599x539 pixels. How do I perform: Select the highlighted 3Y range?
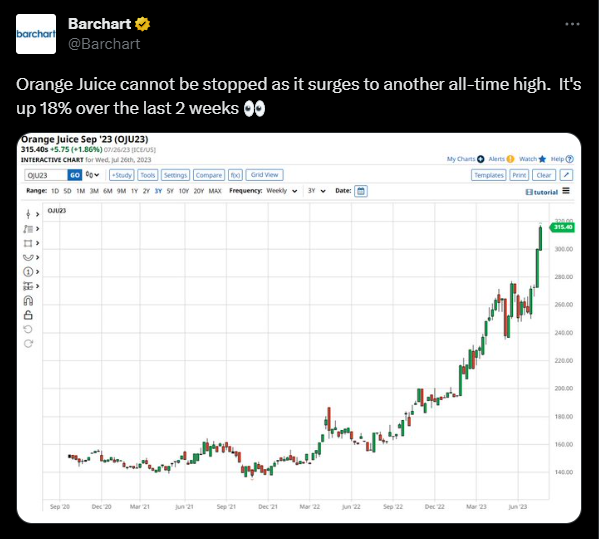click(158, 191)
